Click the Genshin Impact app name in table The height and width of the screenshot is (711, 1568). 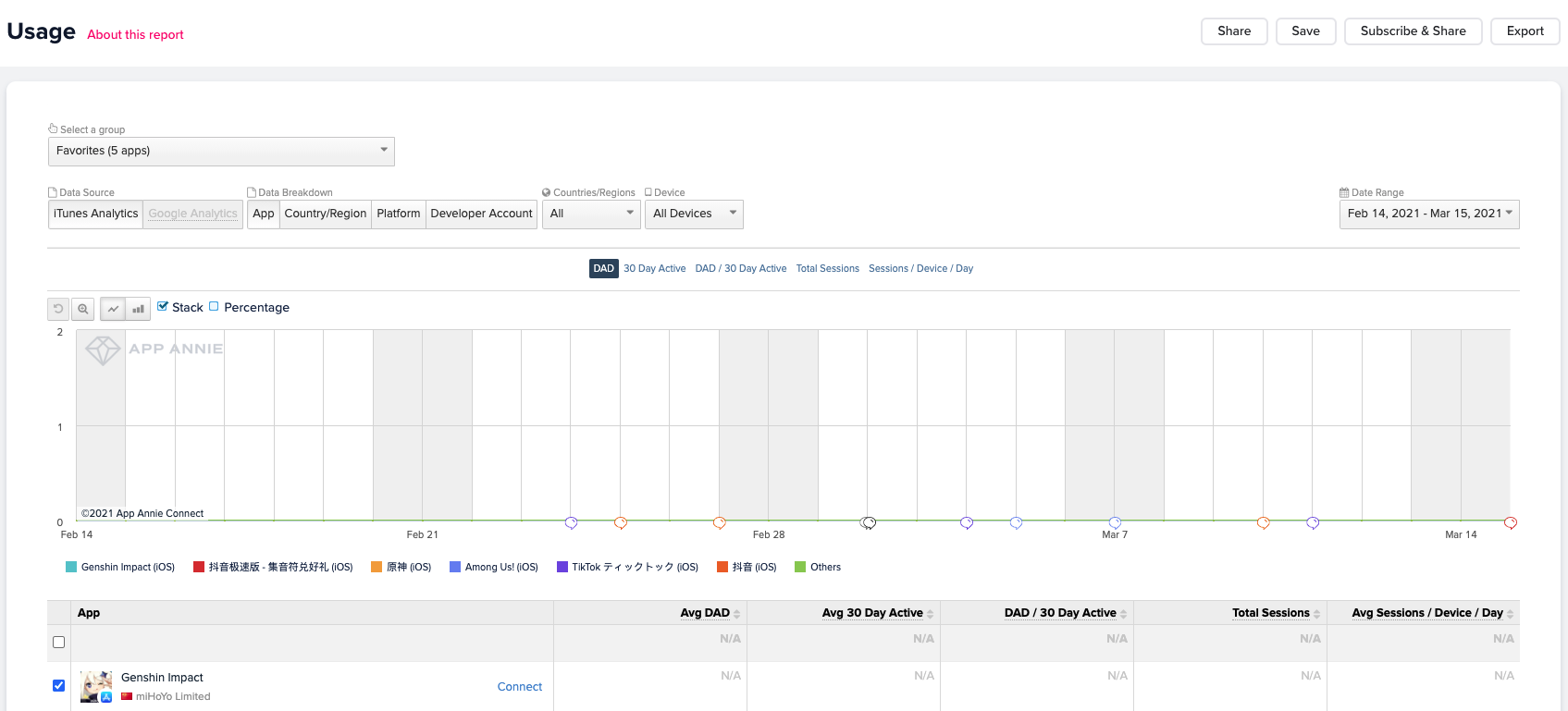162,678
